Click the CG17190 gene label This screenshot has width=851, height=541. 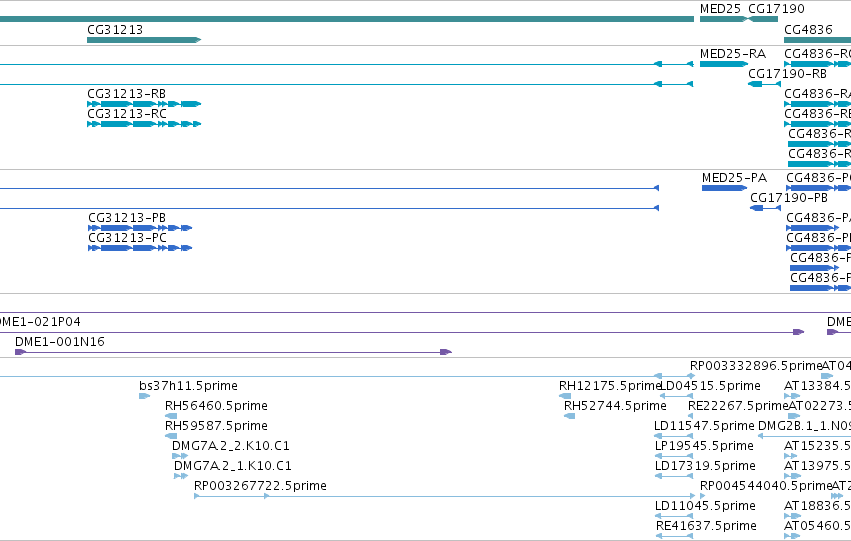776,9
